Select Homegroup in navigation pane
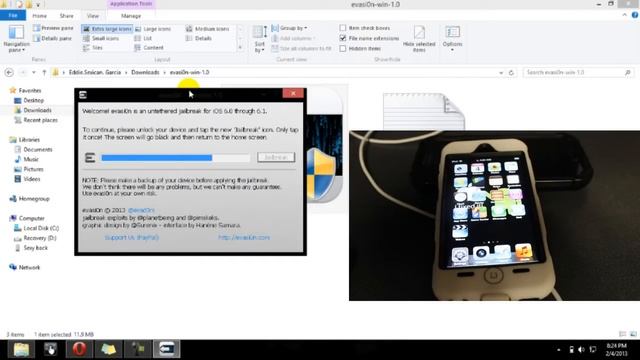The height and width of the screenshot is (360, 640). point(34,199)
